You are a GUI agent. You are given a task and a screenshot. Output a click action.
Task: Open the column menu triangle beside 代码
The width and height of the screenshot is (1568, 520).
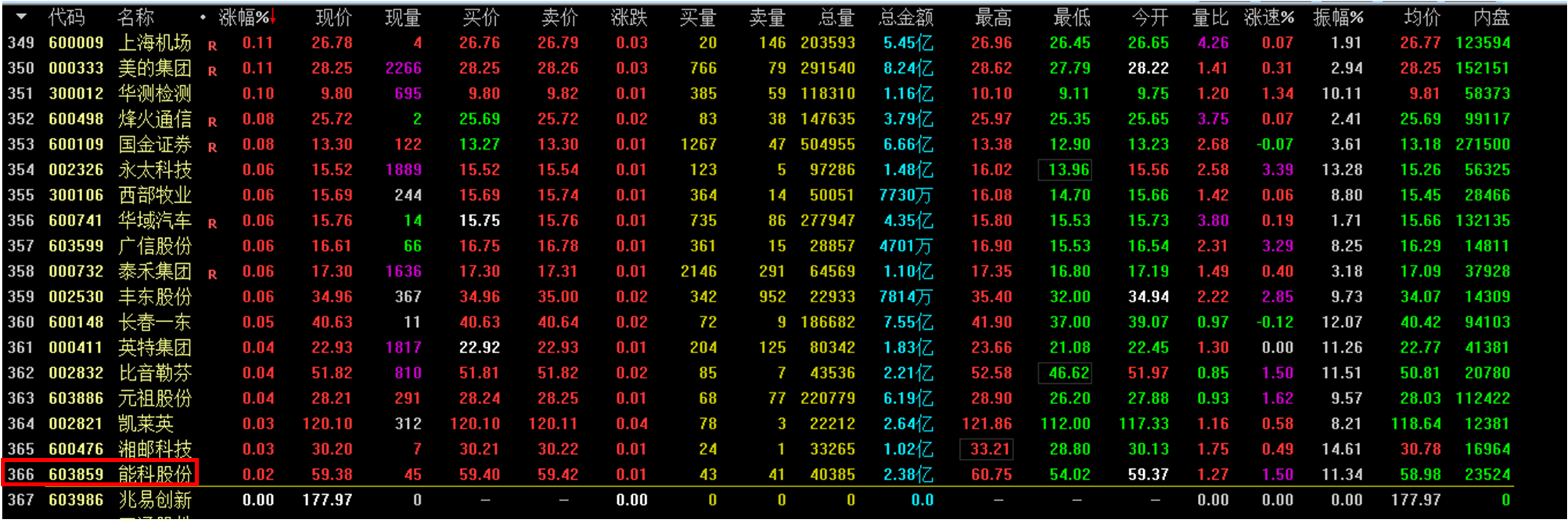21,16
